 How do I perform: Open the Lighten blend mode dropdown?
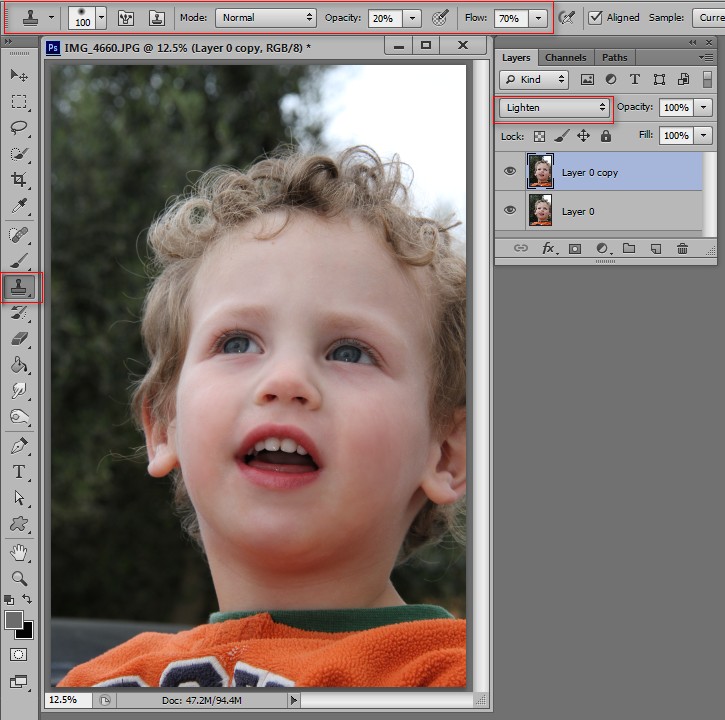pos(554,107)
